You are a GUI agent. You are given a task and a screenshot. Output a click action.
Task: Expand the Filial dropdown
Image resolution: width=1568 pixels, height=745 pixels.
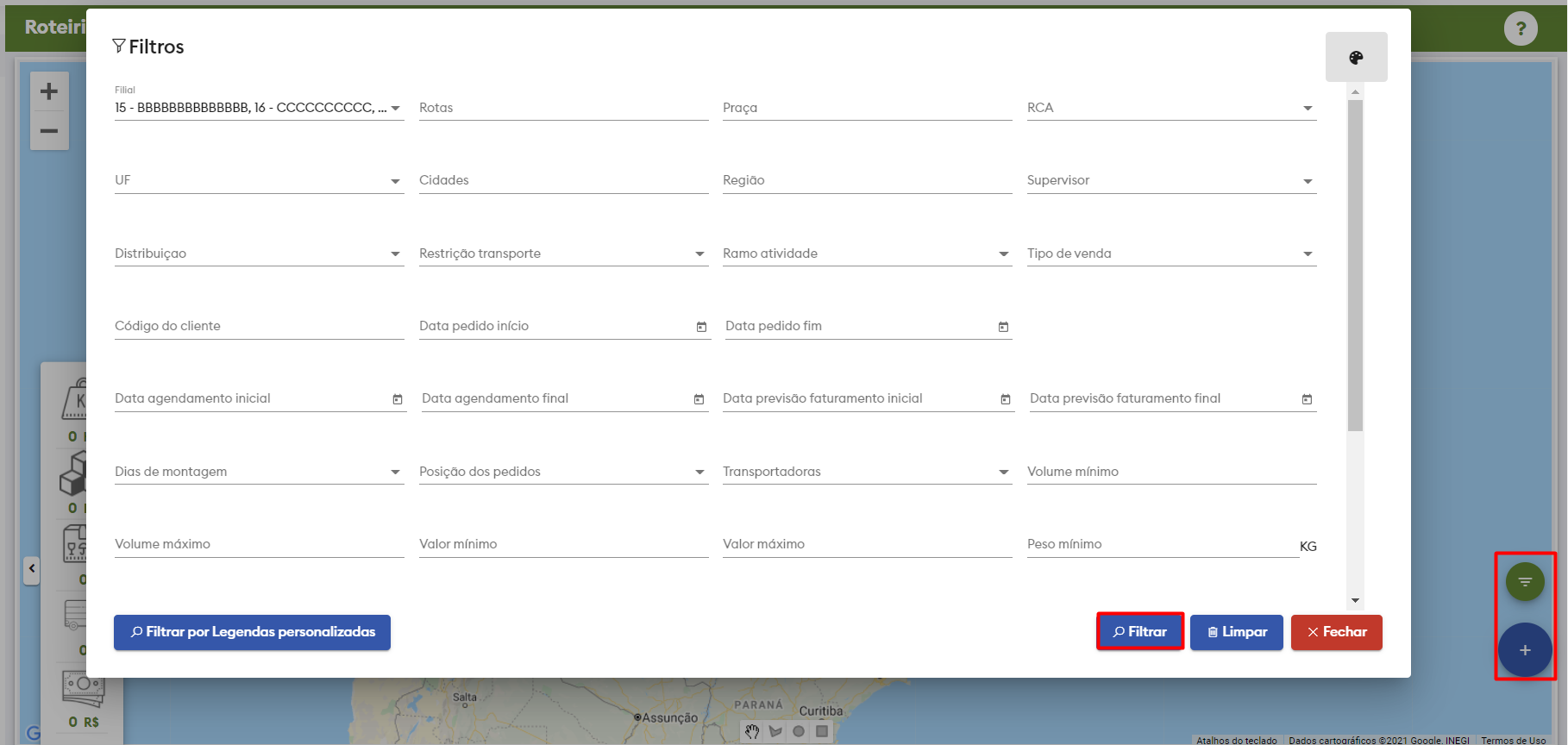pos(395,109)
